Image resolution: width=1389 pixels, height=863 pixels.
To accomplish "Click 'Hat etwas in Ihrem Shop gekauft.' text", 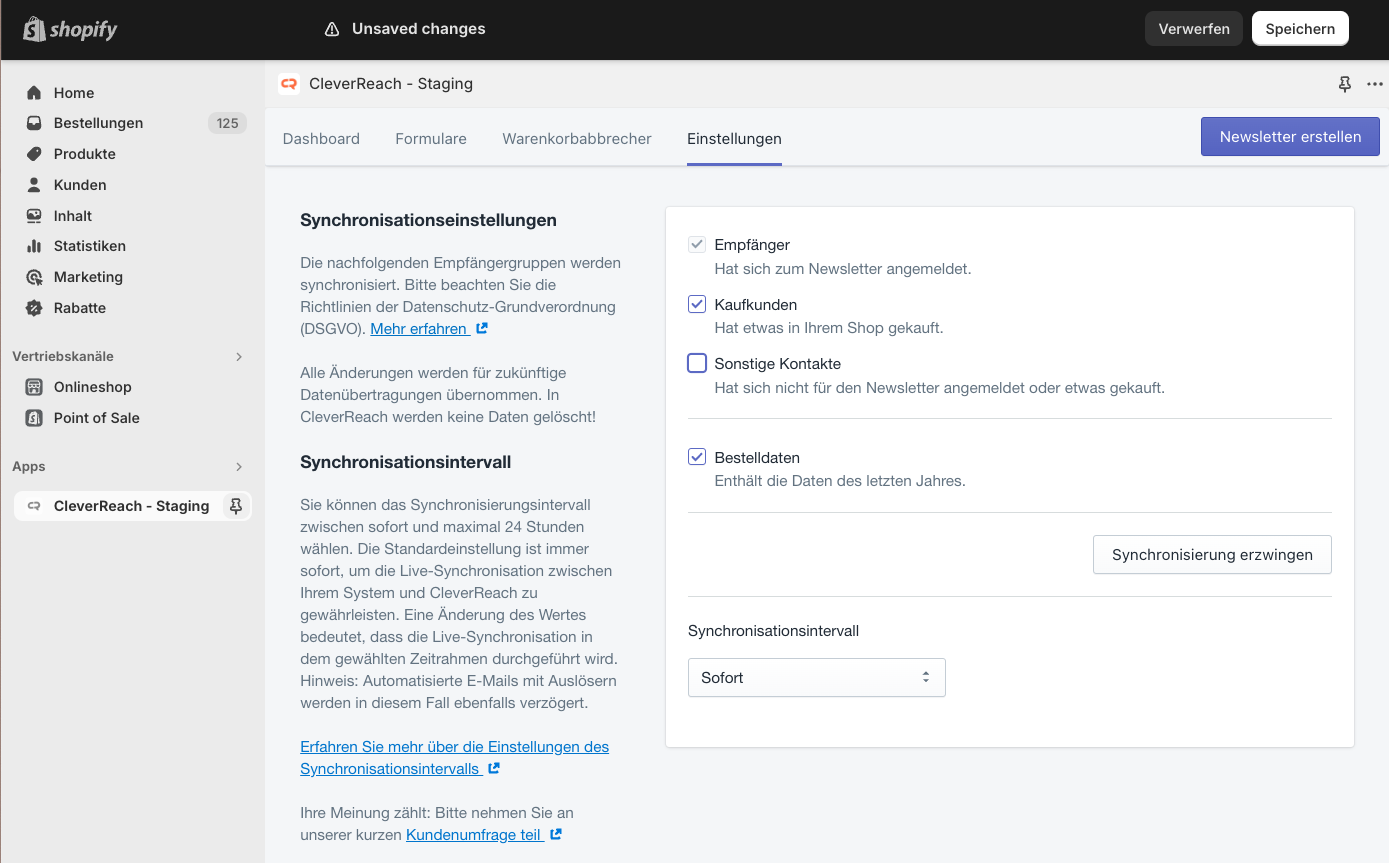I will click(829, 327).
